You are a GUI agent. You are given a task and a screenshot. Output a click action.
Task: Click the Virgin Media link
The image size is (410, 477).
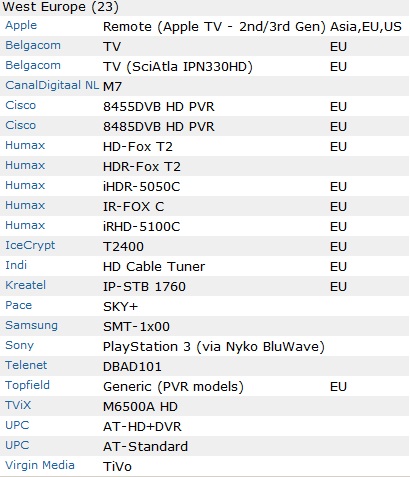[40, 466]
